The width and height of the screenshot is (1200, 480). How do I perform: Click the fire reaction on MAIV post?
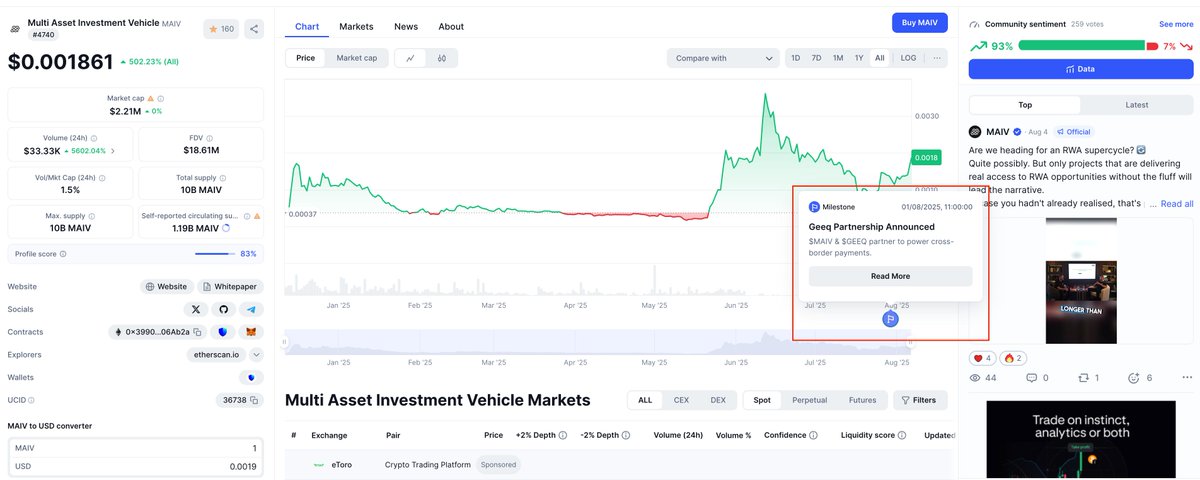click(1013, 358)
